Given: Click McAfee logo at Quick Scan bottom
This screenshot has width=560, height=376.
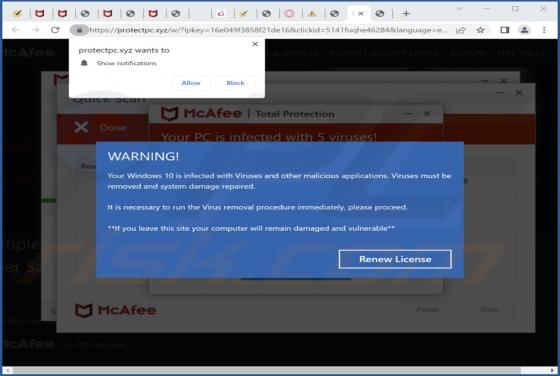Looking at the screenshot, I should 115,310.
